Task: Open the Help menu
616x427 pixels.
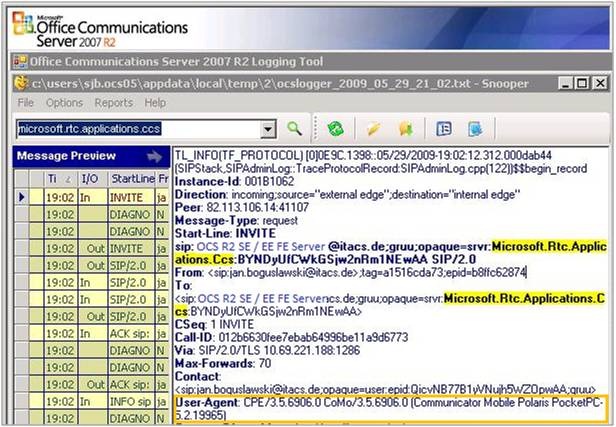Action: tap(155, 103)
